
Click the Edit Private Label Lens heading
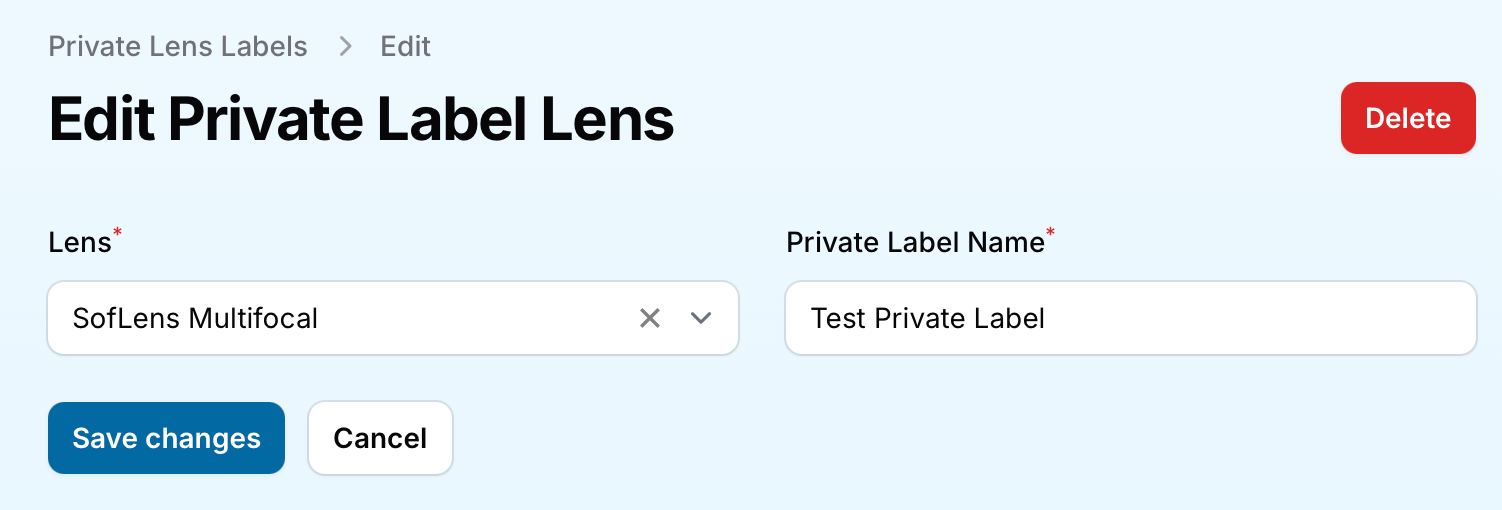click(x=361, y=120)
